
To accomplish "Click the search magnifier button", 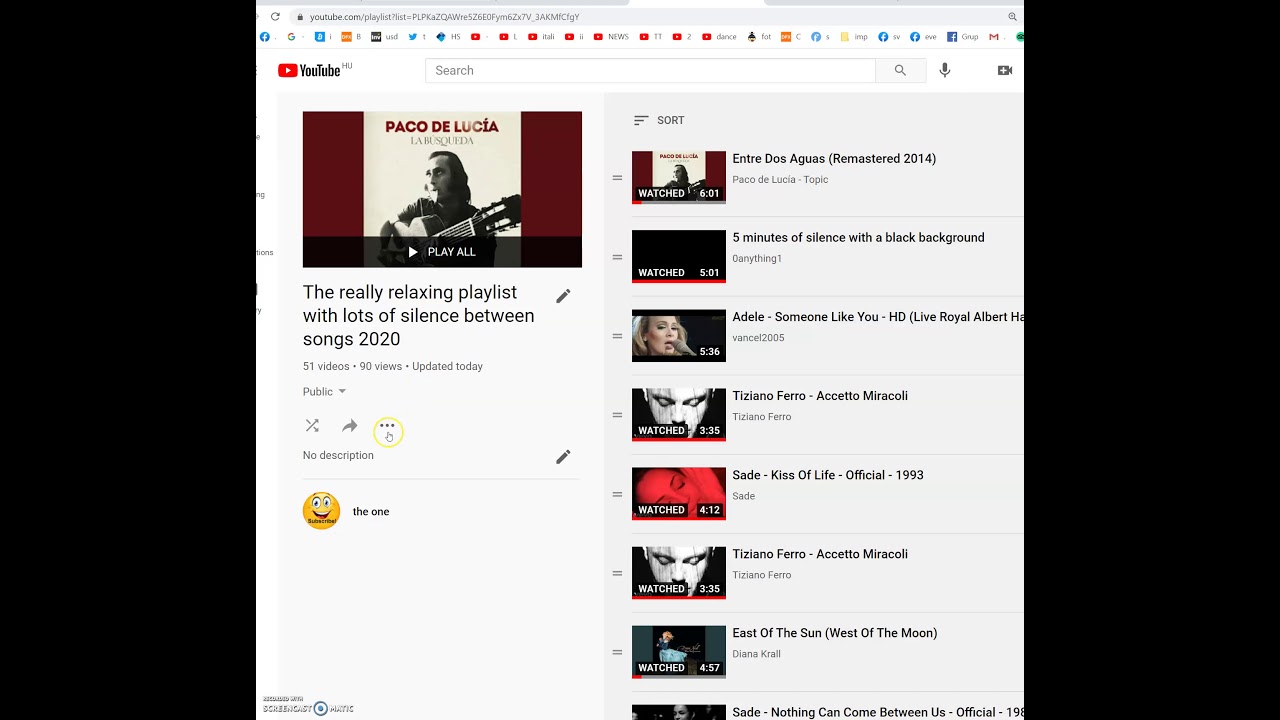I will tap(900, 70).
